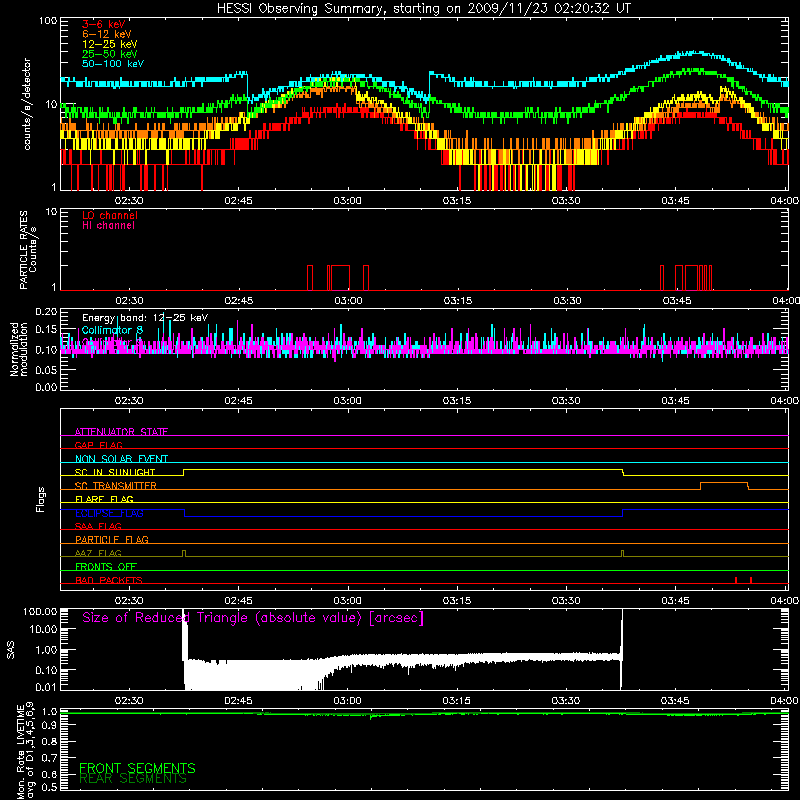Viewport: 800px width, 800px height.
Task: Click the '10.00' tick on SAS axis
Action: tap(42, 629)
